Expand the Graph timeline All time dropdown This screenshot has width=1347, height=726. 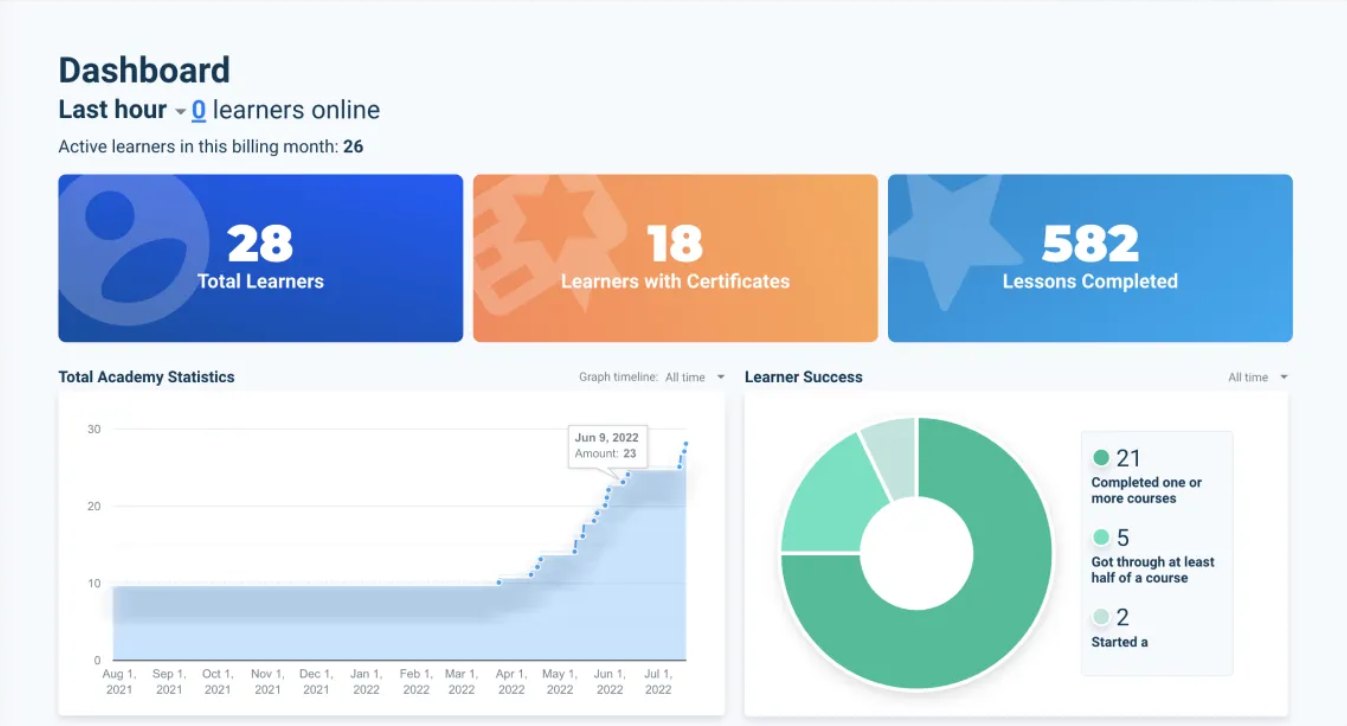click(x=693, y=377)
